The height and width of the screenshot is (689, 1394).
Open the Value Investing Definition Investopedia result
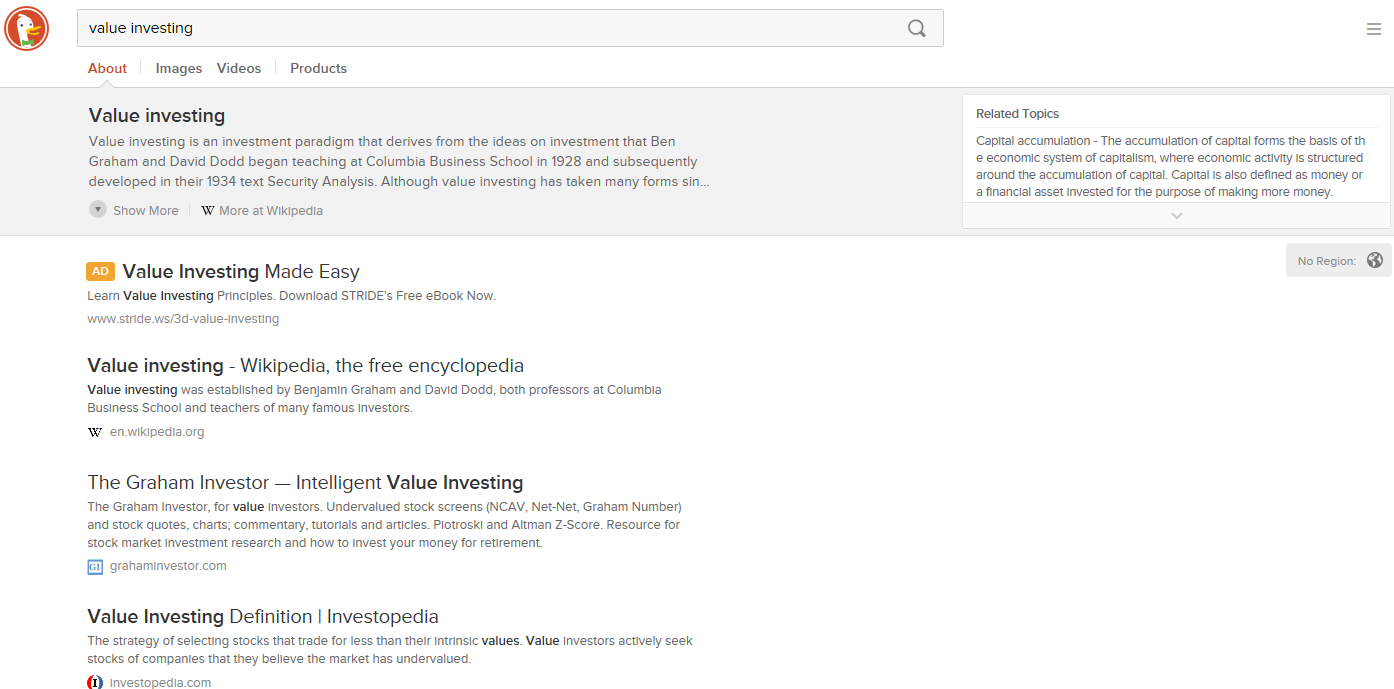point(263,616)
